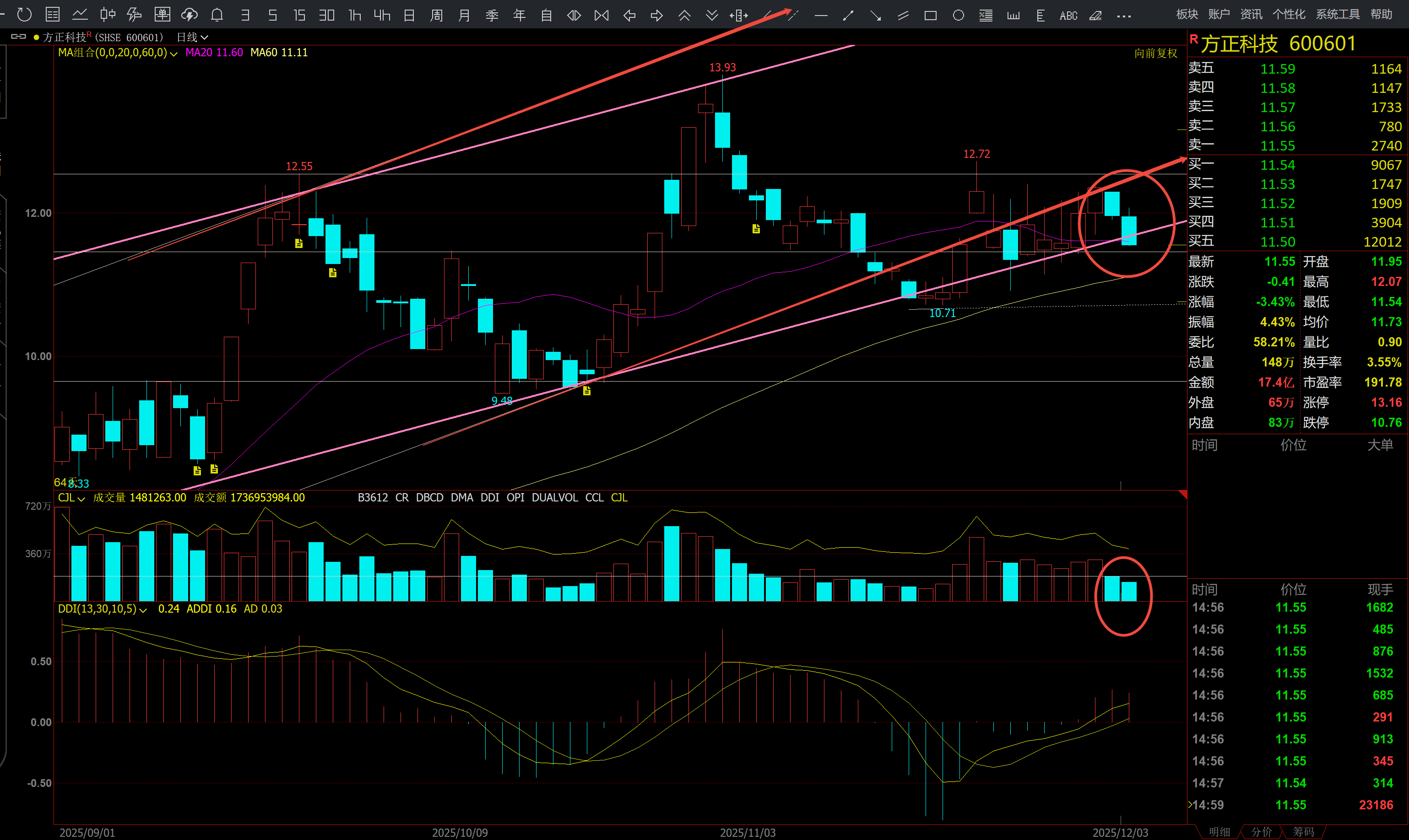
Task: Choose the eraser drawing tool
Action: 1096,15
